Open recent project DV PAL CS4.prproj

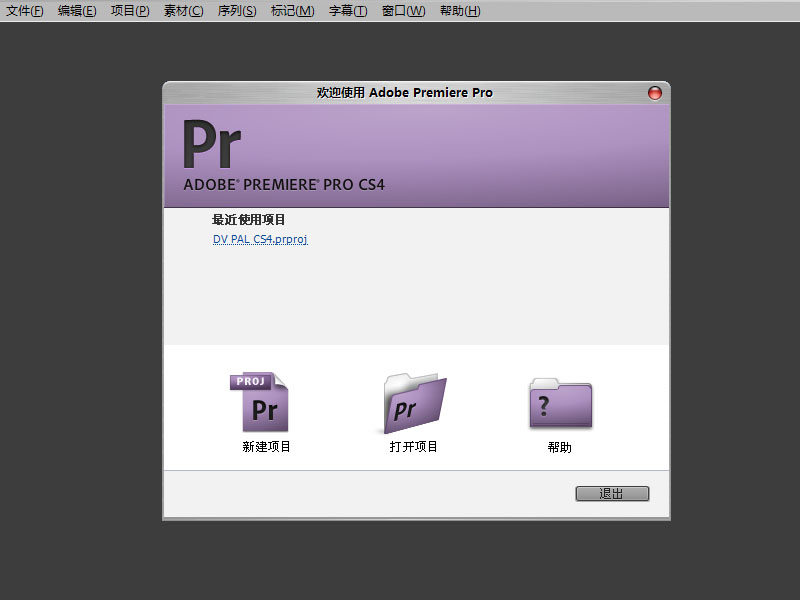[260, 239]
